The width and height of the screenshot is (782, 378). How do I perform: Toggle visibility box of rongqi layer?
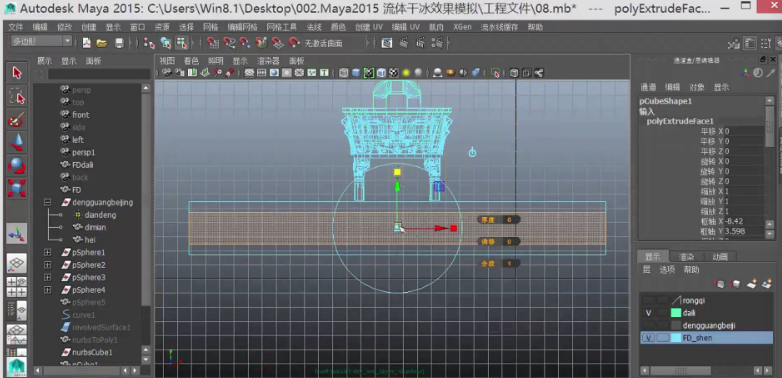[648, 301]
